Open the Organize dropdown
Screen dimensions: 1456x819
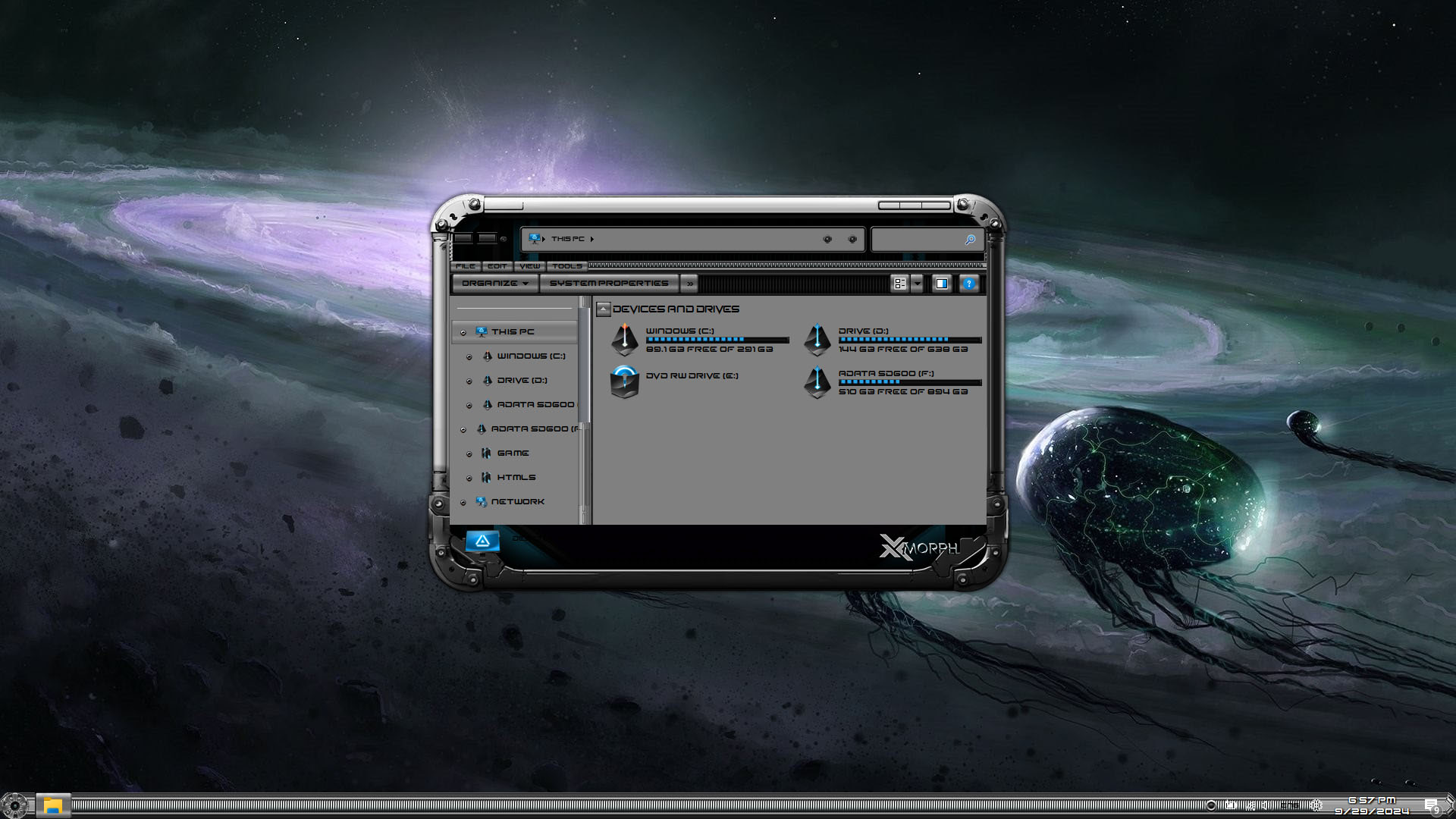click(495, 284)
